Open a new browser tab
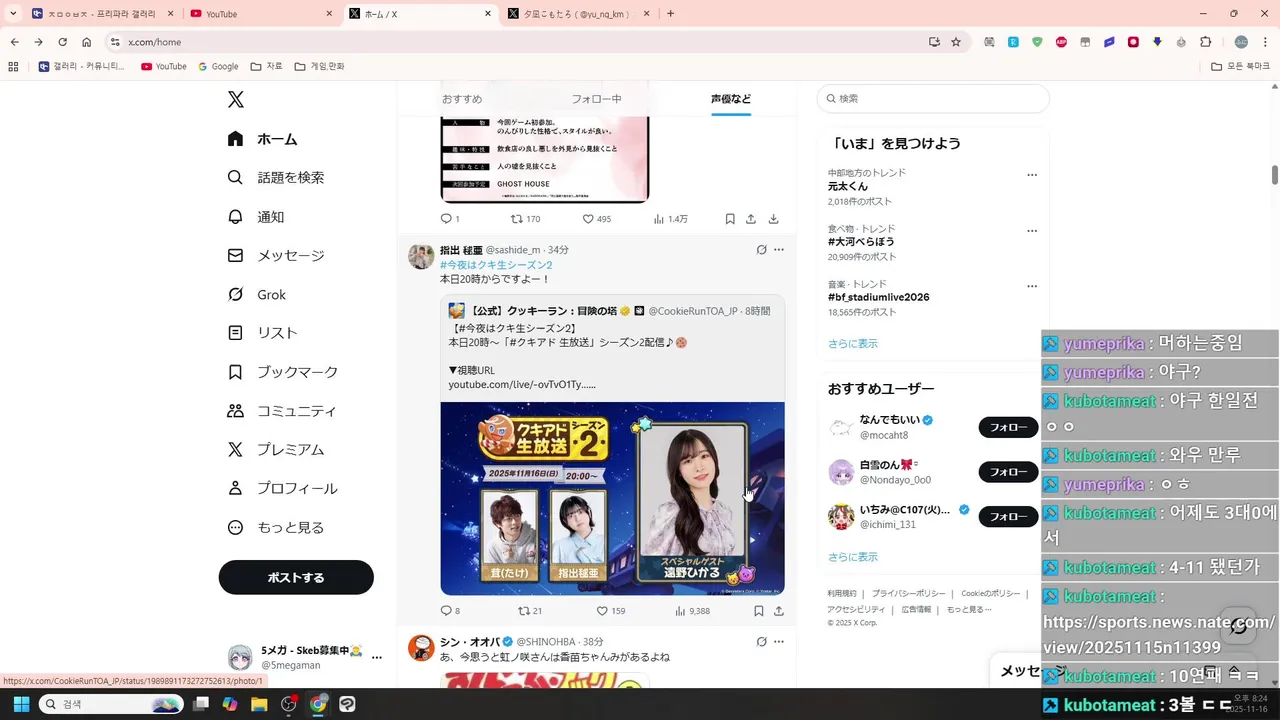 tap(670, 14)
